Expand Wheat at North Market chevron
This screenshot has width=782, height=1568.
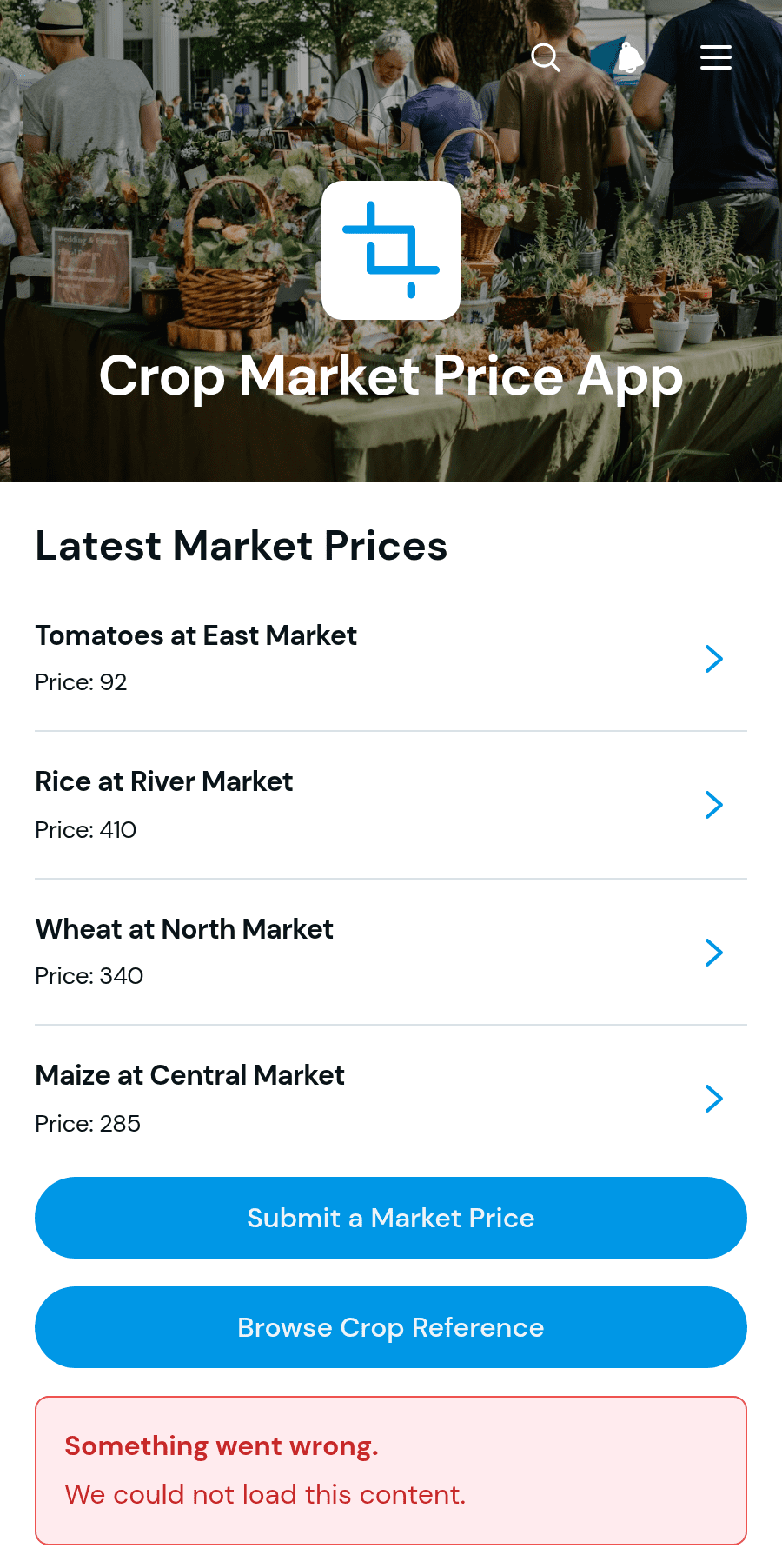[x=714, y=953]
